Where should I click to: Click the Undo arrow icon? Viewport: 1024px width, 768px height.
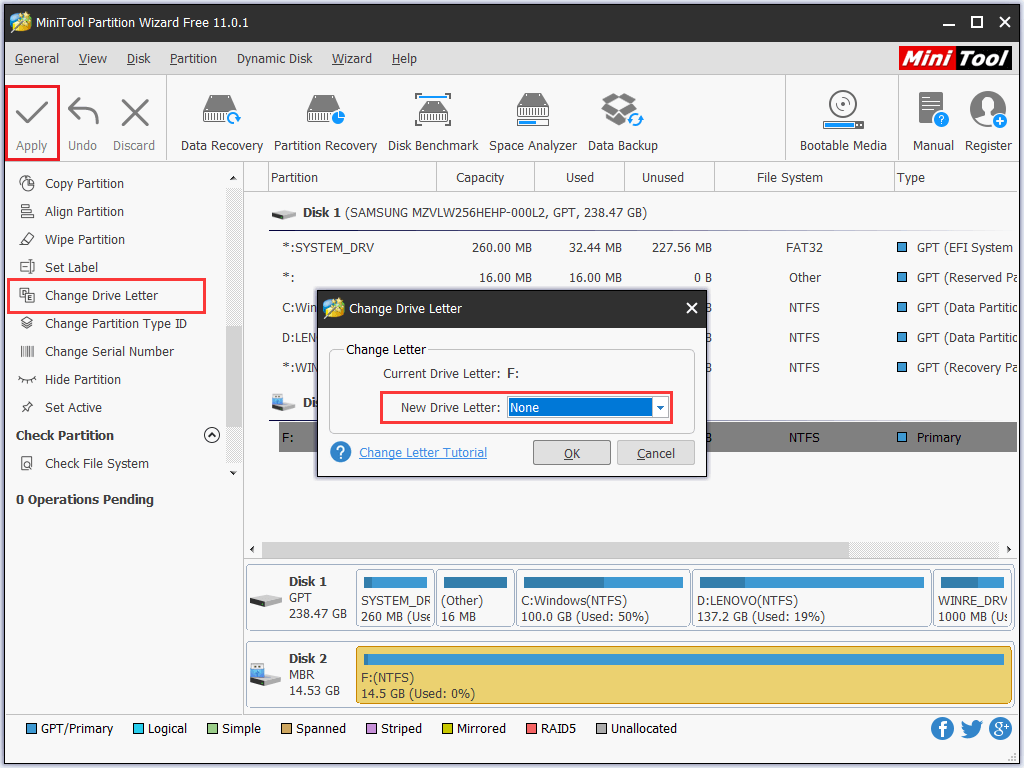[83, 112]
